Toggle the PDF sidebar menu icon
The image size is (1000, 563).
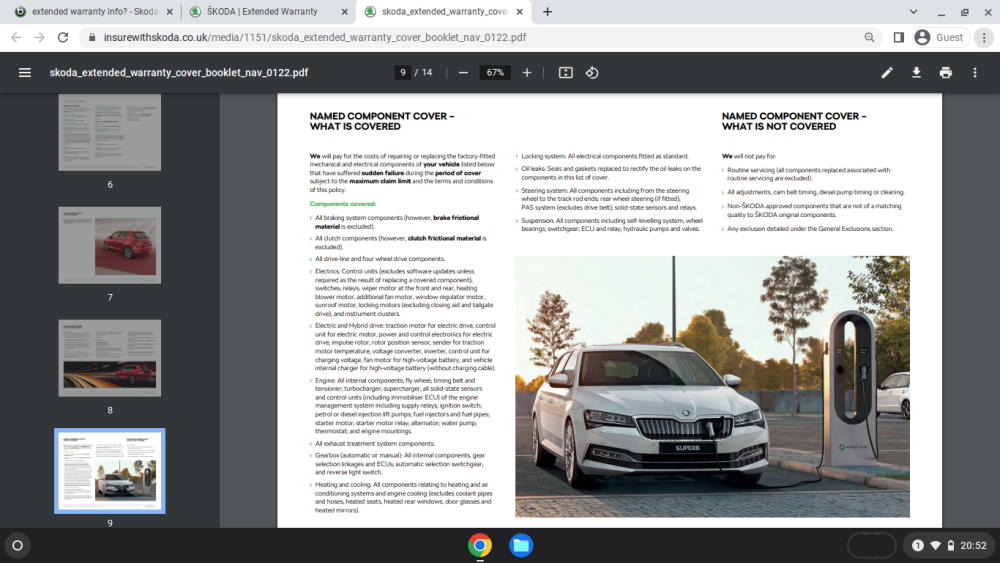[x=25, y=73]
